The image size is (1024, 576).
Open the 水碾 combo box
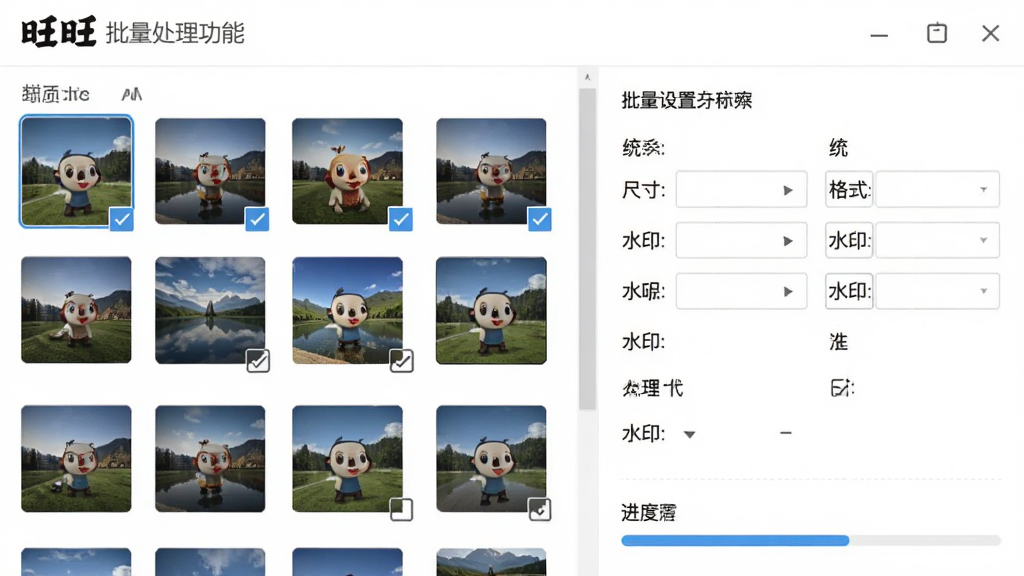741,291
